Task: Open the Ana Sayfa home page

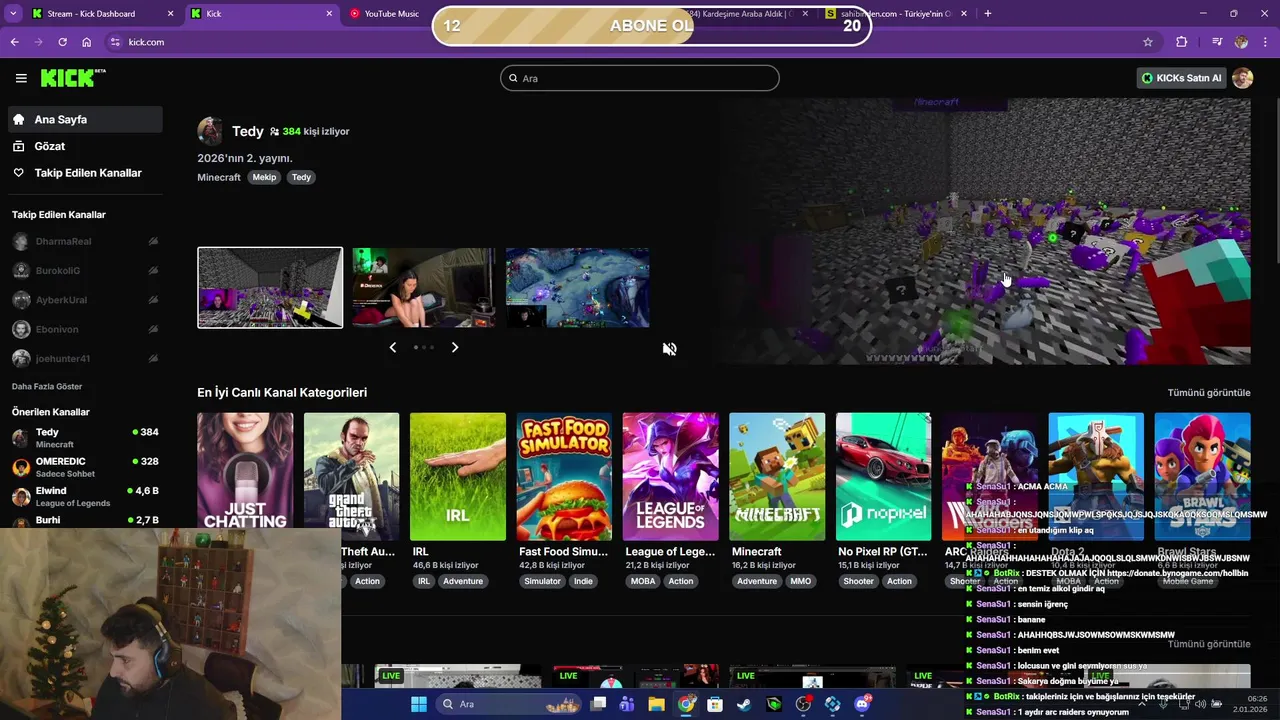Action: click(85, 119)
